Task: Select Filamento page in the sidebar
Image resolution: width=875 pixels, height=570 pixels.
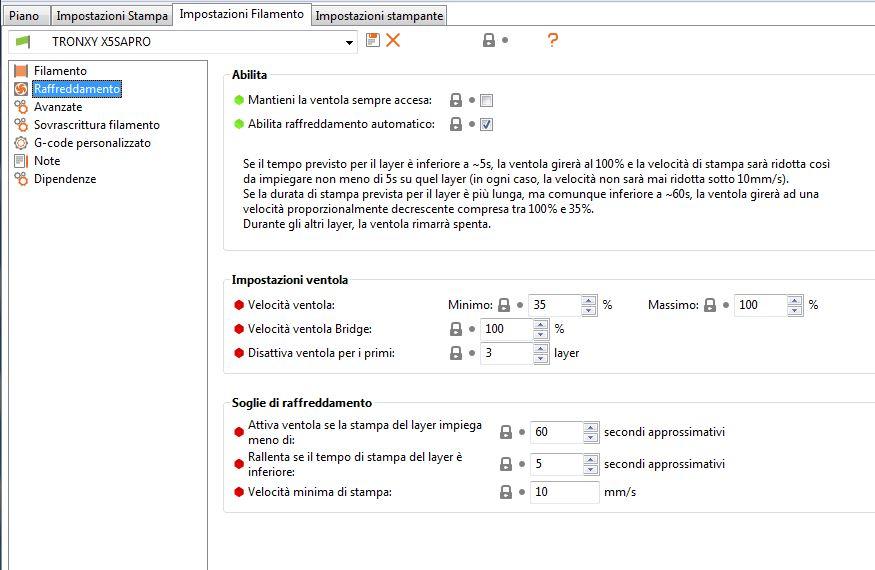Action: point(60,71)
